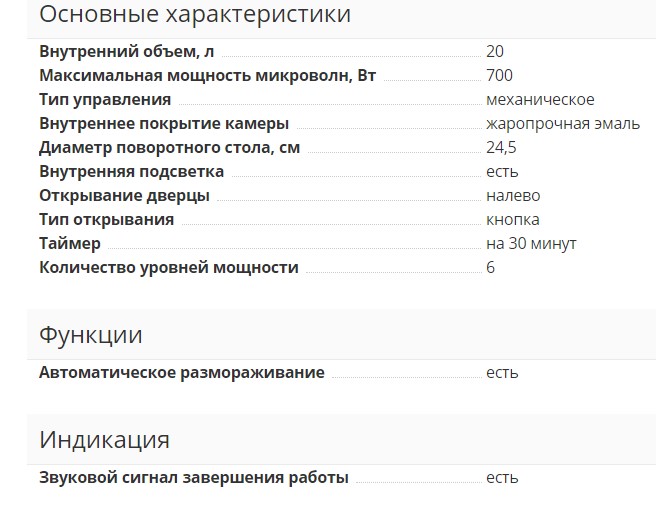
Task: Click the value 700 for microwave power
Action: pos(499,76)
